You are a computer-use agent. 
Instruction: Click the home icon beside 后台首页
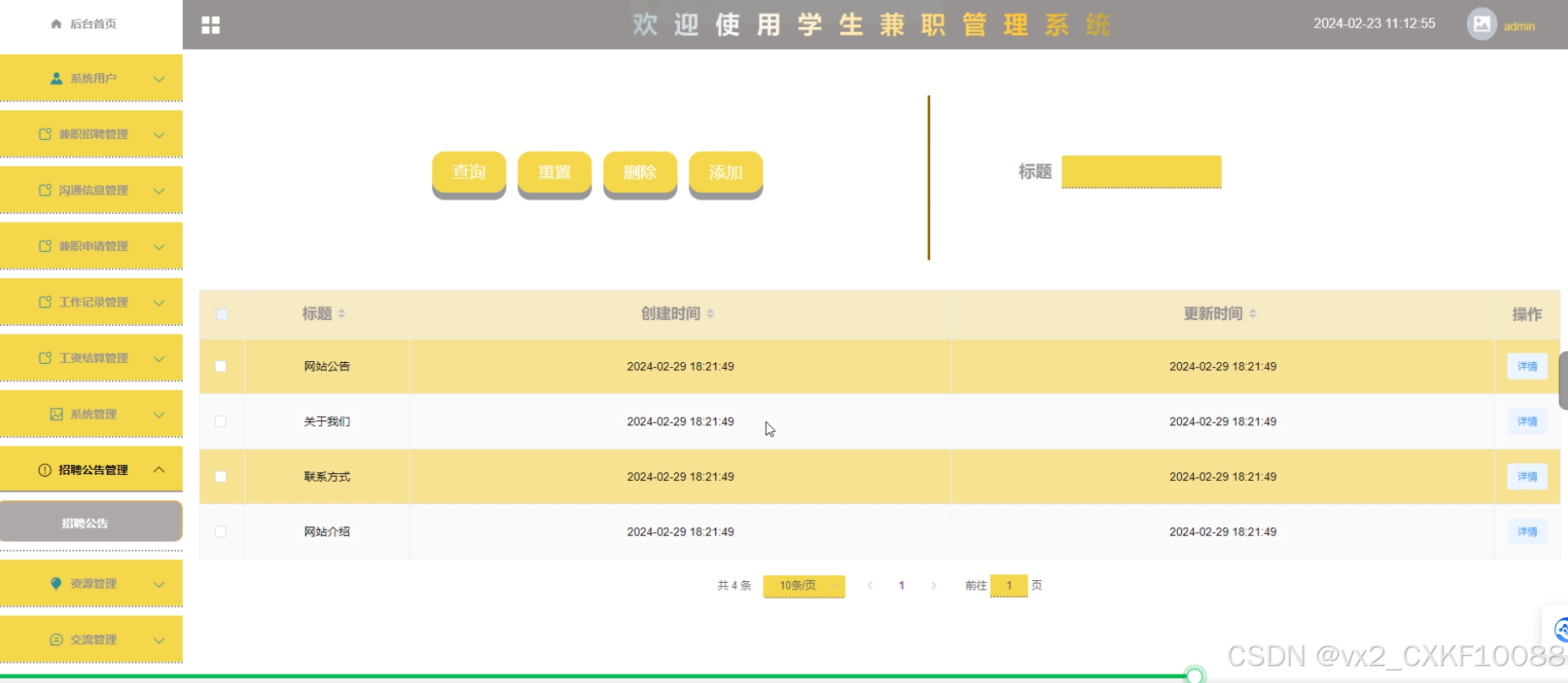pos(56,24)
